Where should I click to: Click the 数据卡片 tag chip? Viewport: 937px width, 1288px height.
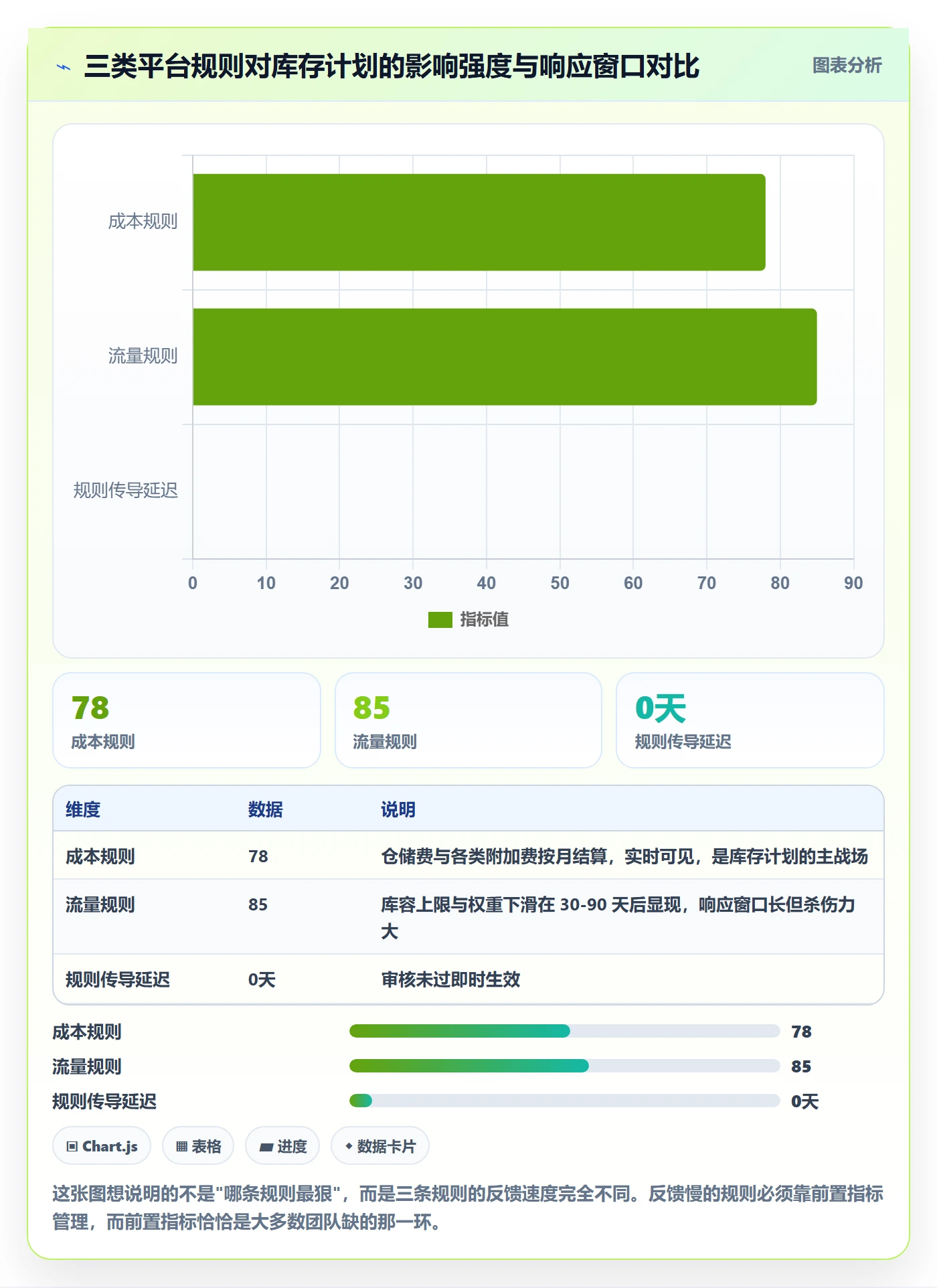[x=380, y=1146]
